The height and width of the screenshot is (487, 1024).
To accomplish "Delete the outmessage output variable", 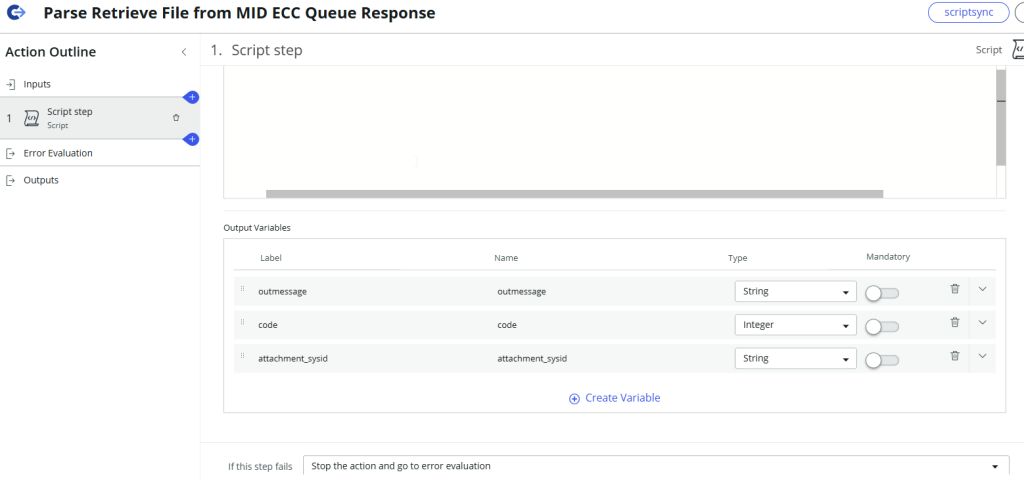I will [954, 289].
